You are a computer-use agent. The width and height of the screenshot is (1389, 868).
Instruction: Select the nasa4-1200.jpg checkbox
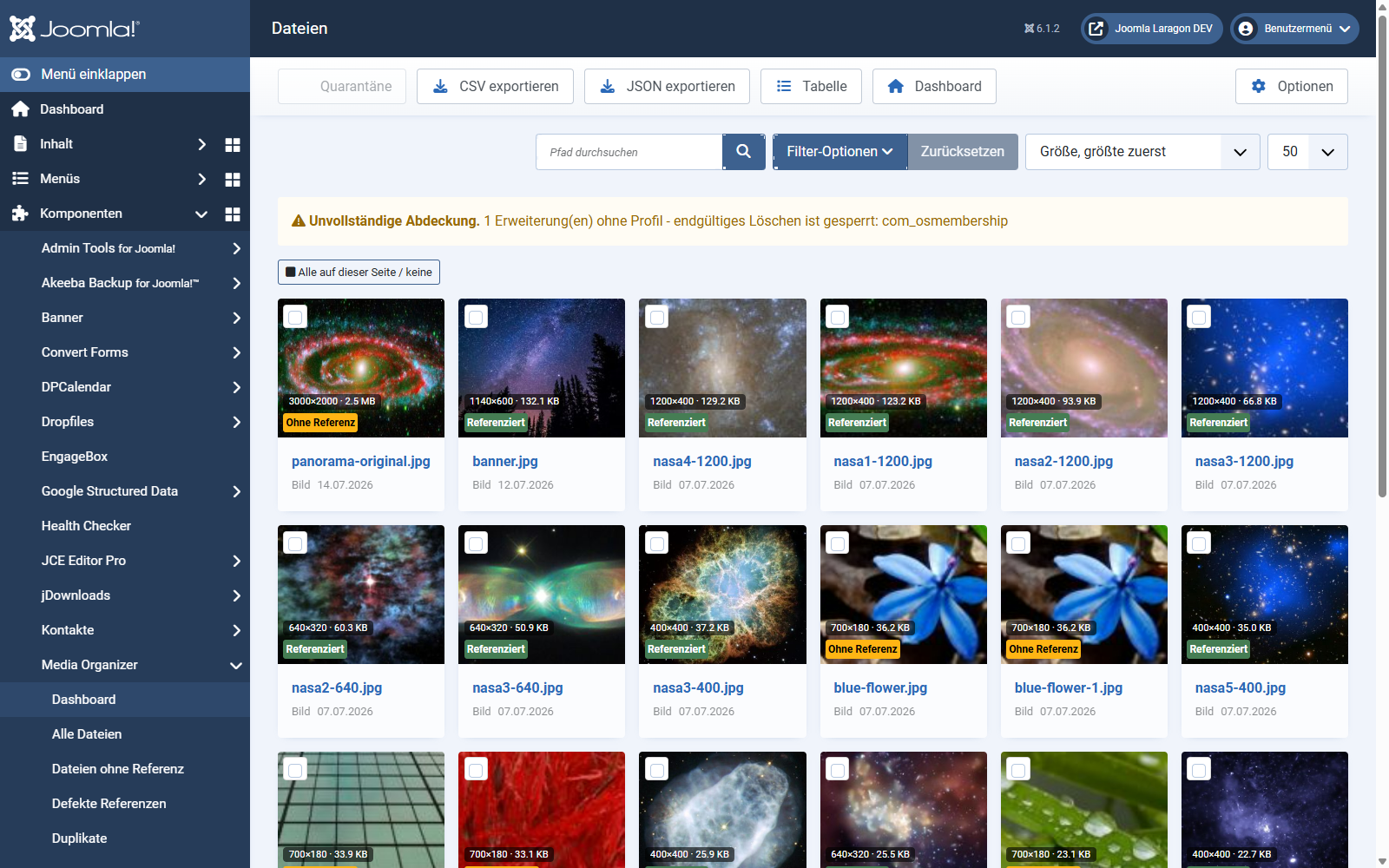click(x=657, y=317)
